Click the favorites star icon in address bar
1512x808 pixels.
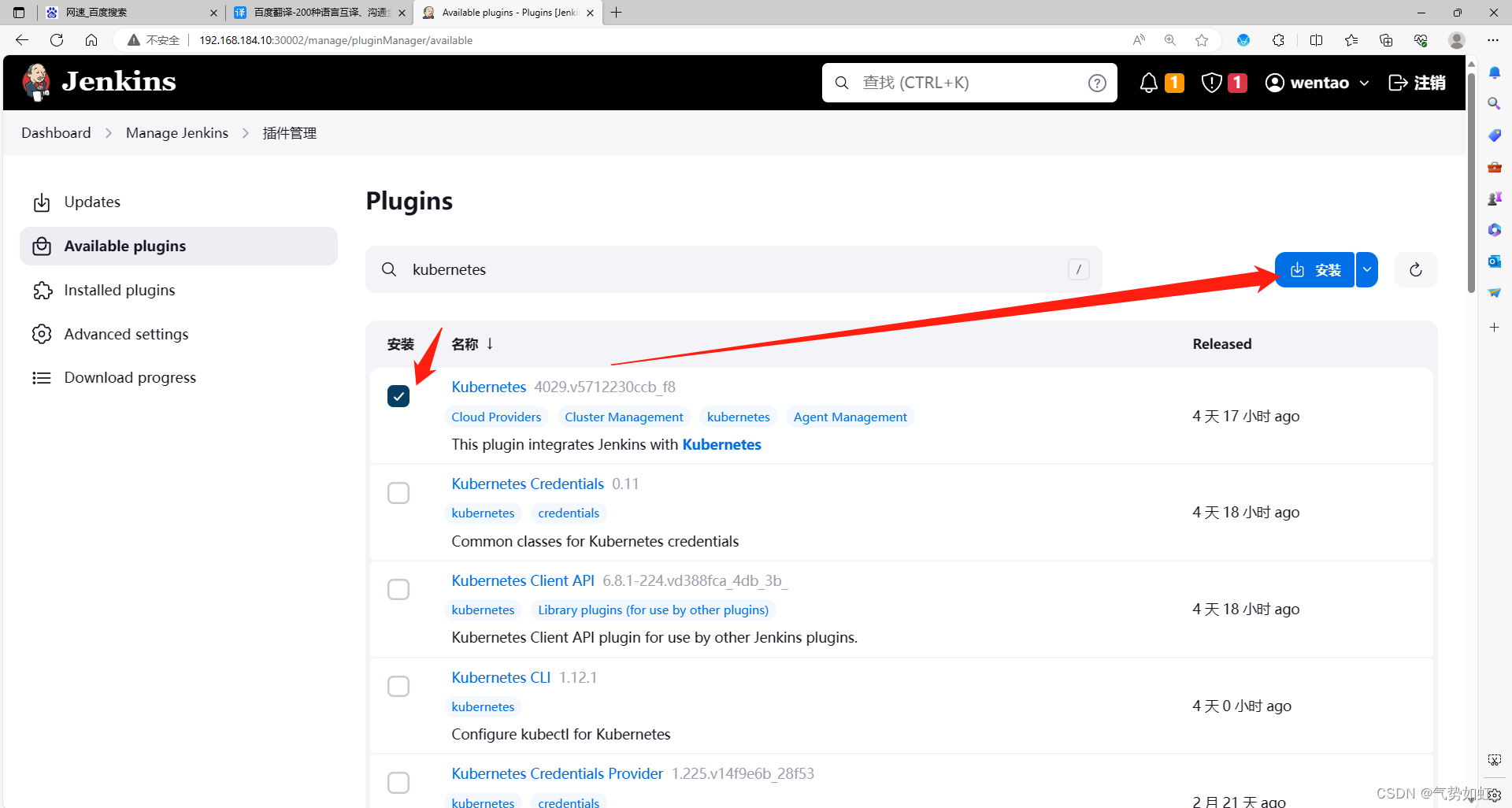click(x=1202, y=40)
